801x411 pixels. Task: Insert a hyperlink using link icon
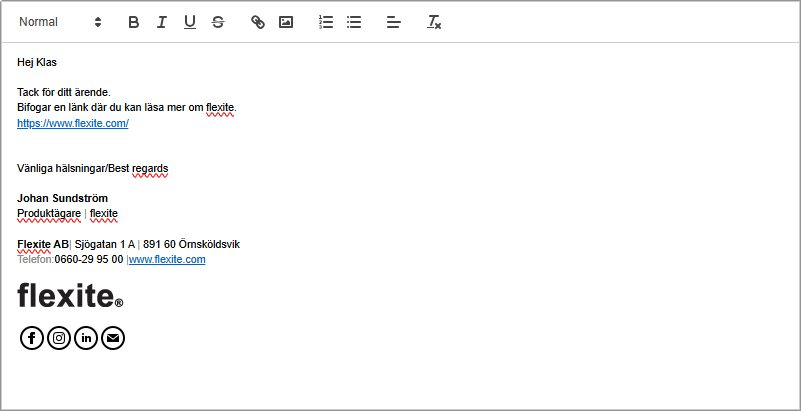(x=258, y=22)
